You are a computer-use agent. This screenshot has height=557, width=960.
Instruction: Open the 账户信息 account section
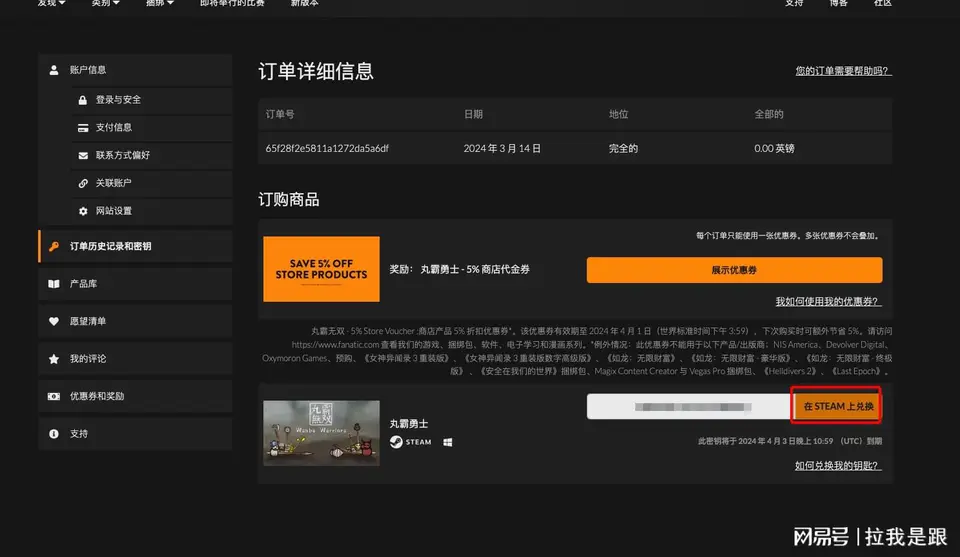click(135, 70)
